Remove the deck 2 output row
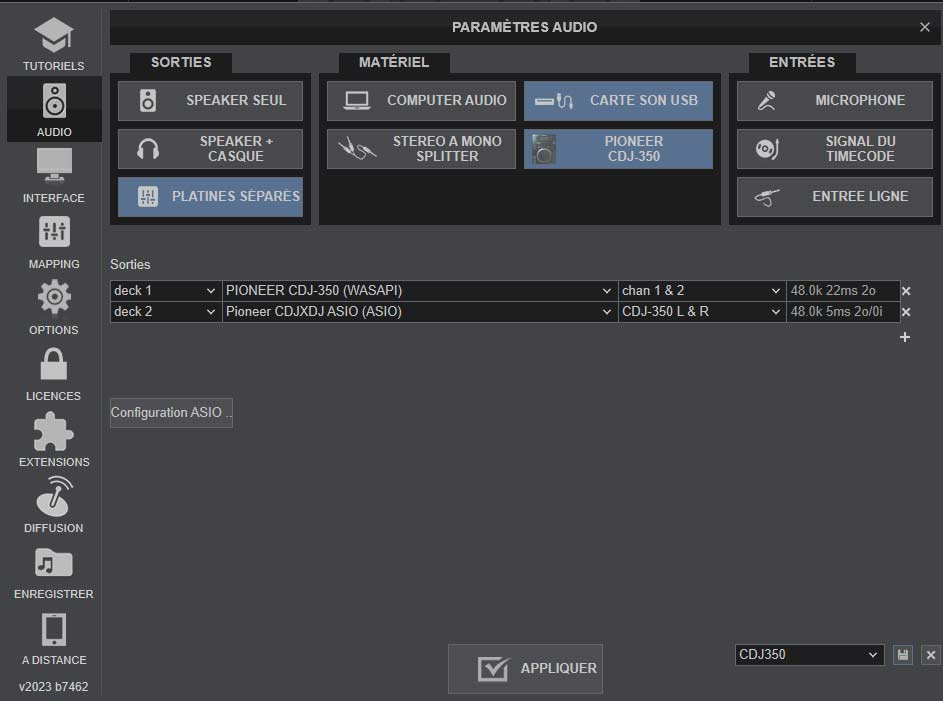 click(906, 312)
